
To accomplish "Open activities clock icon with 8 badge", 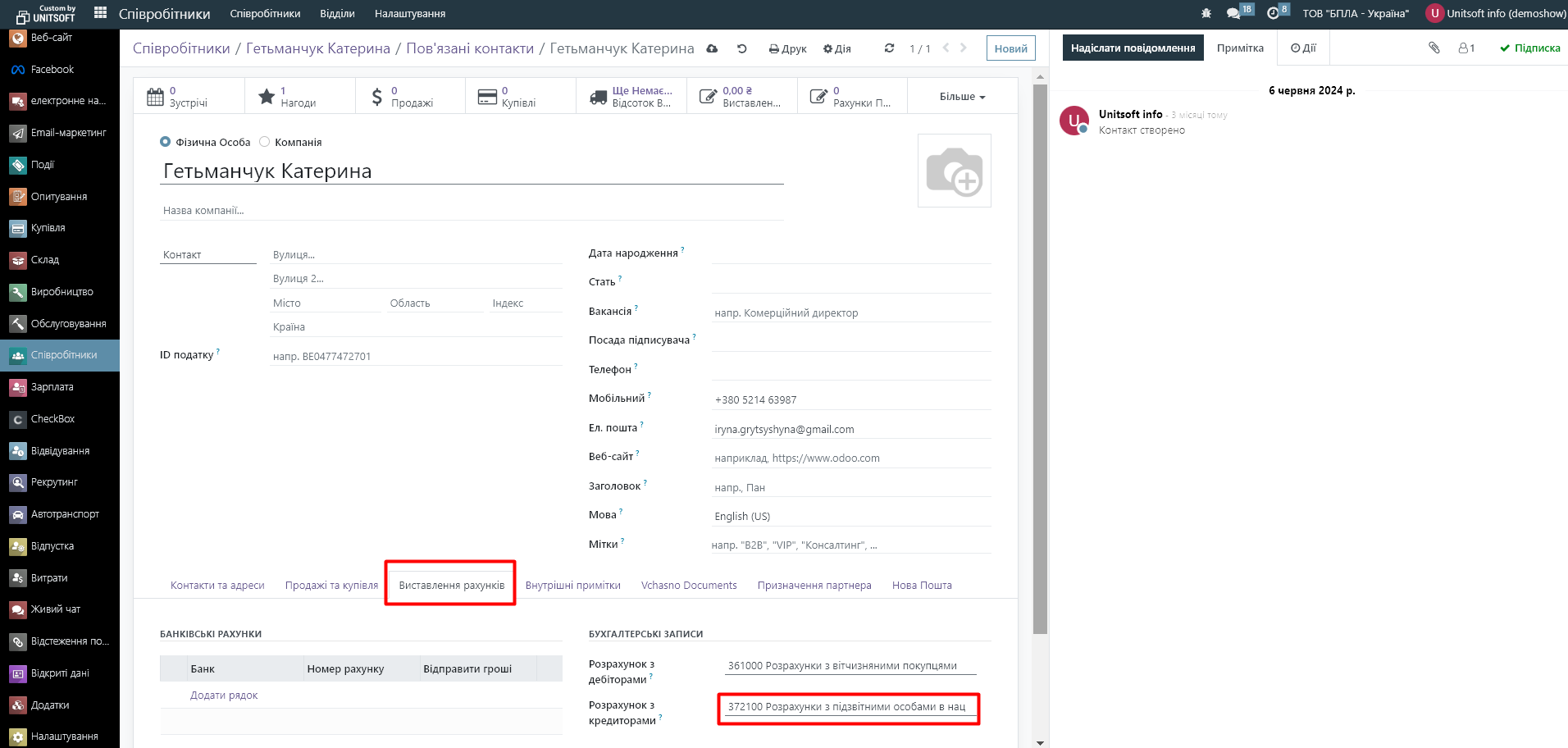I will pyautogui.click(x=1273, y=13).
